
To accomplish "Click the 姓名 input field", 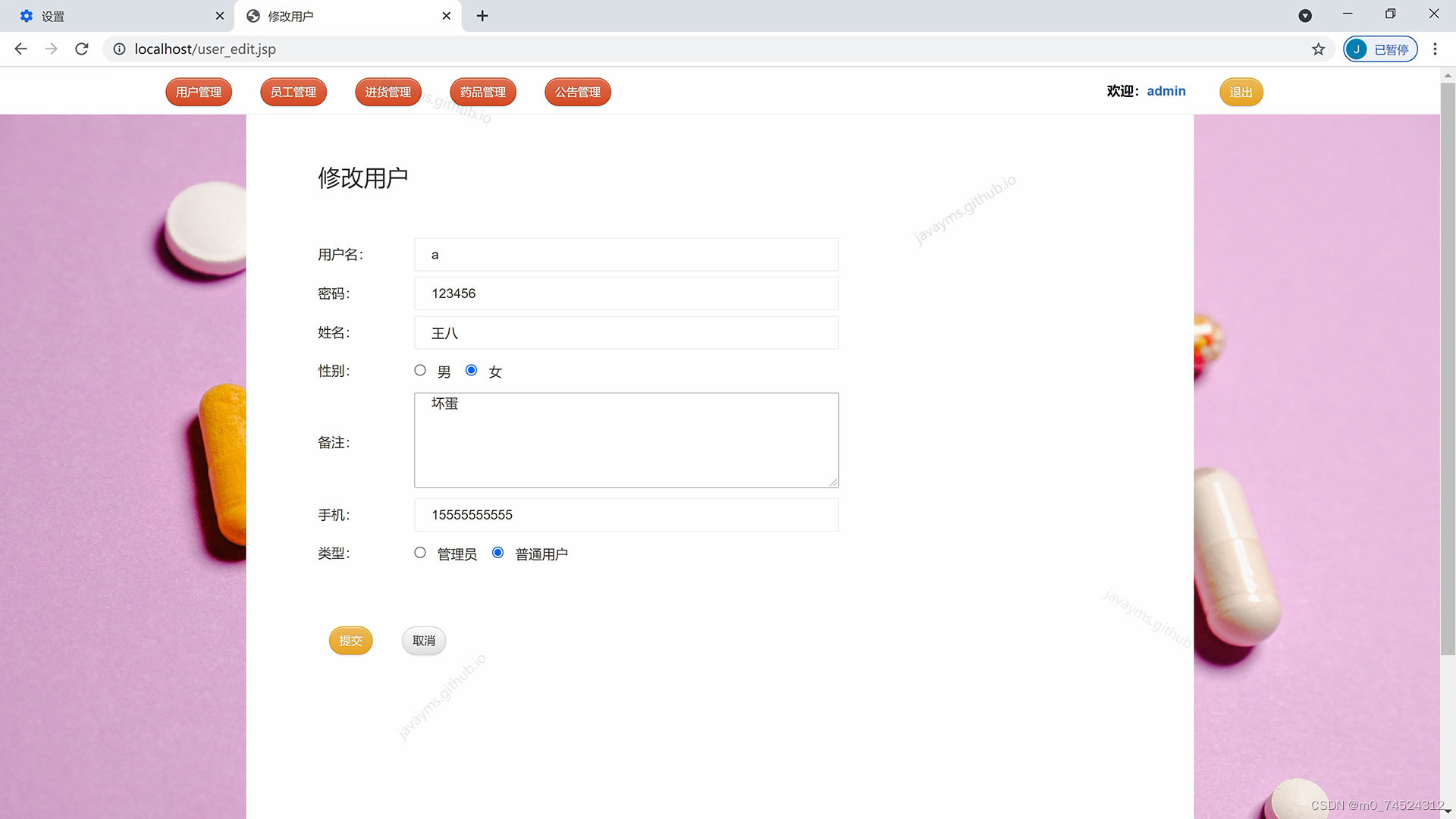I will pos(626,333).
